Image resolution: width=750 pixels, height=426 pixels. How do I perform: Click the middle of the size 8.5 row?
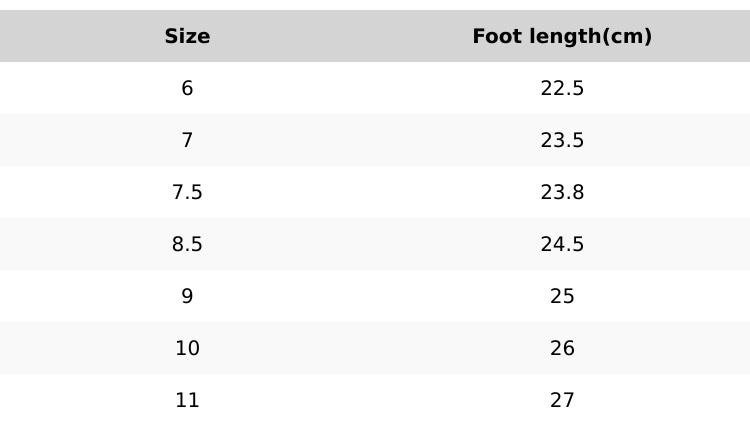point(375,245)
